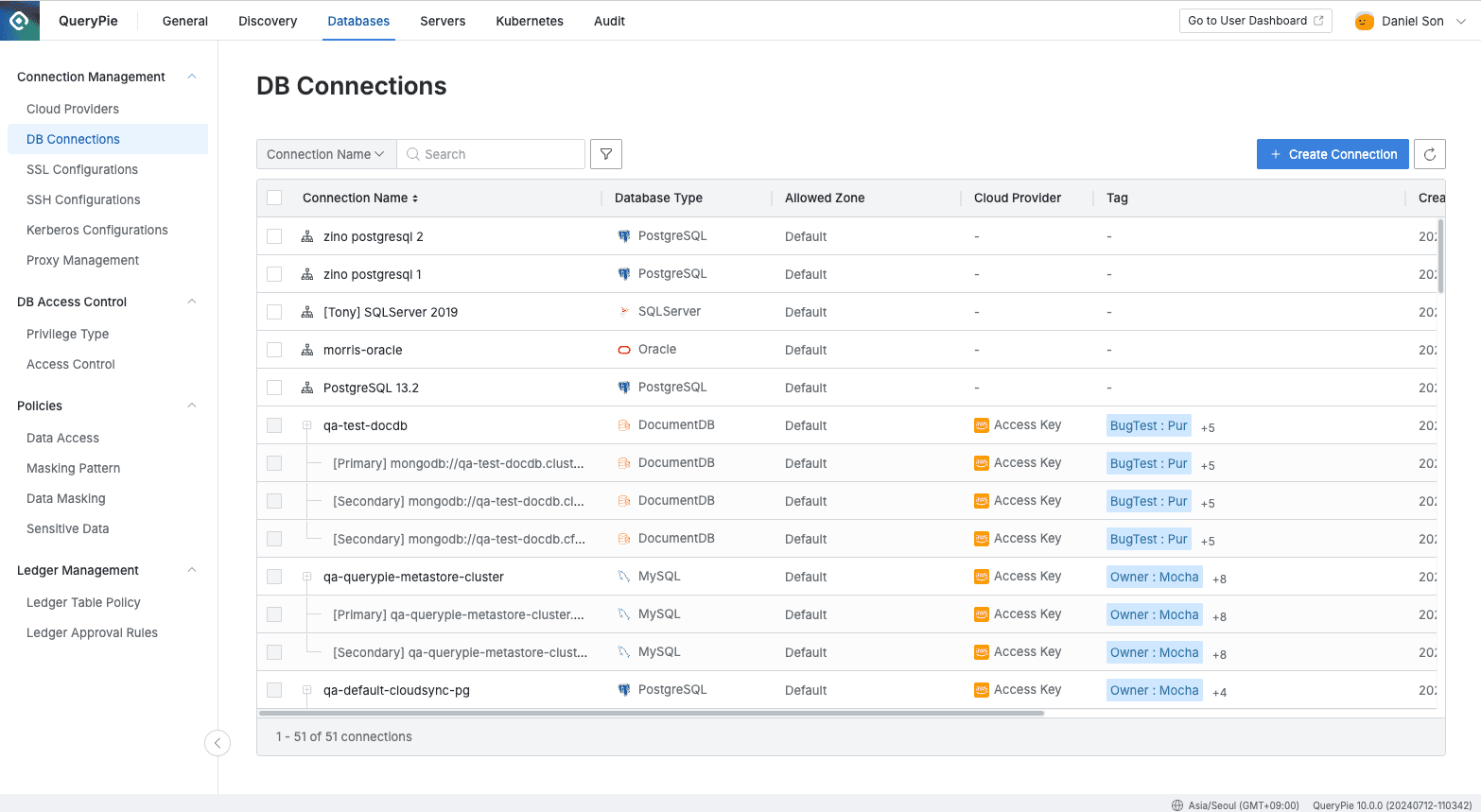Viewport: 1481px width, 812px height.
Task: Click the PostgreSQL icon for zino postgresql 2
Action: point(624,235)
